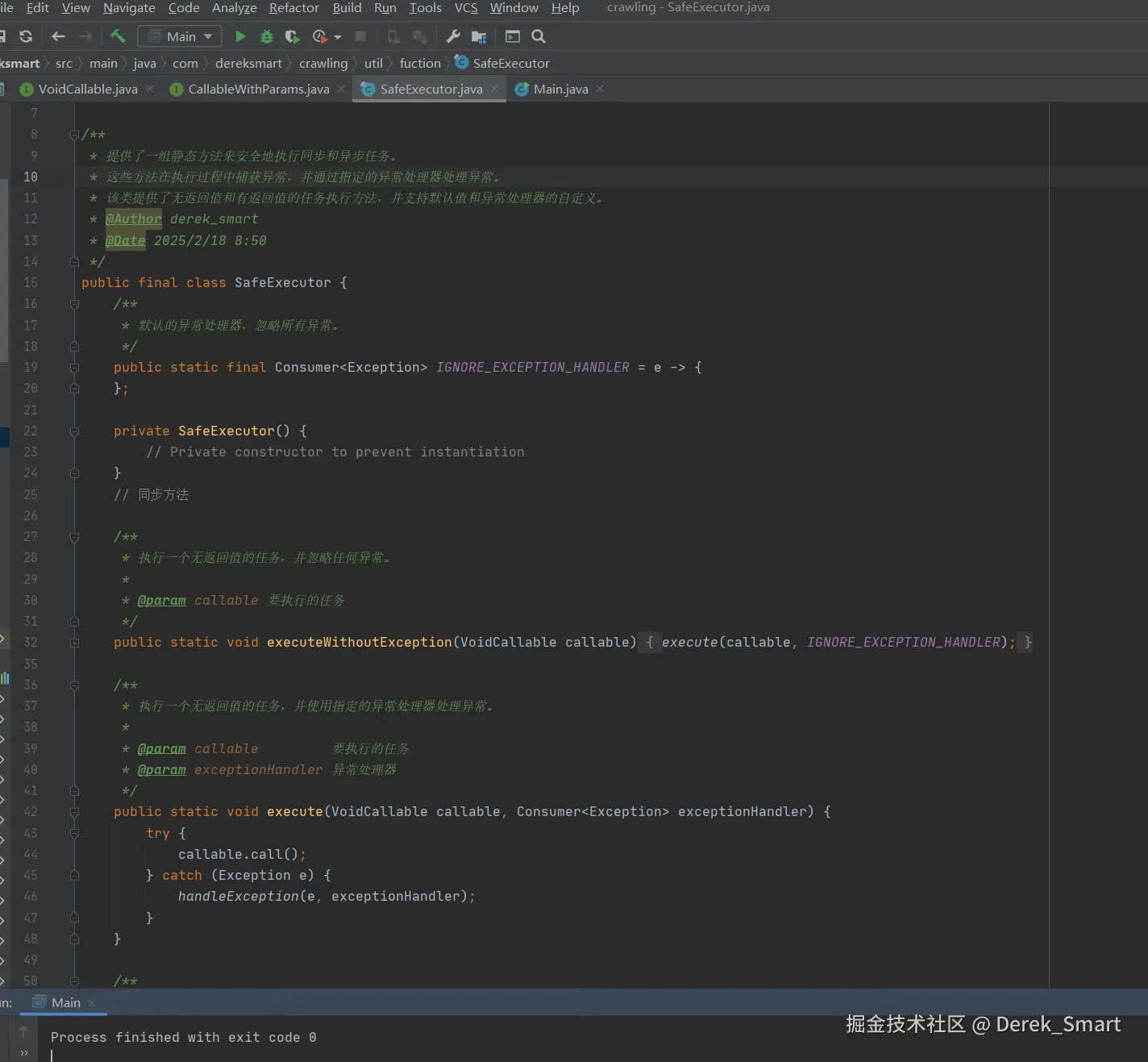Expand the profiler run options arrow
The height and width of the screenshot is (1062, 1148).
[x=338, y=37]
